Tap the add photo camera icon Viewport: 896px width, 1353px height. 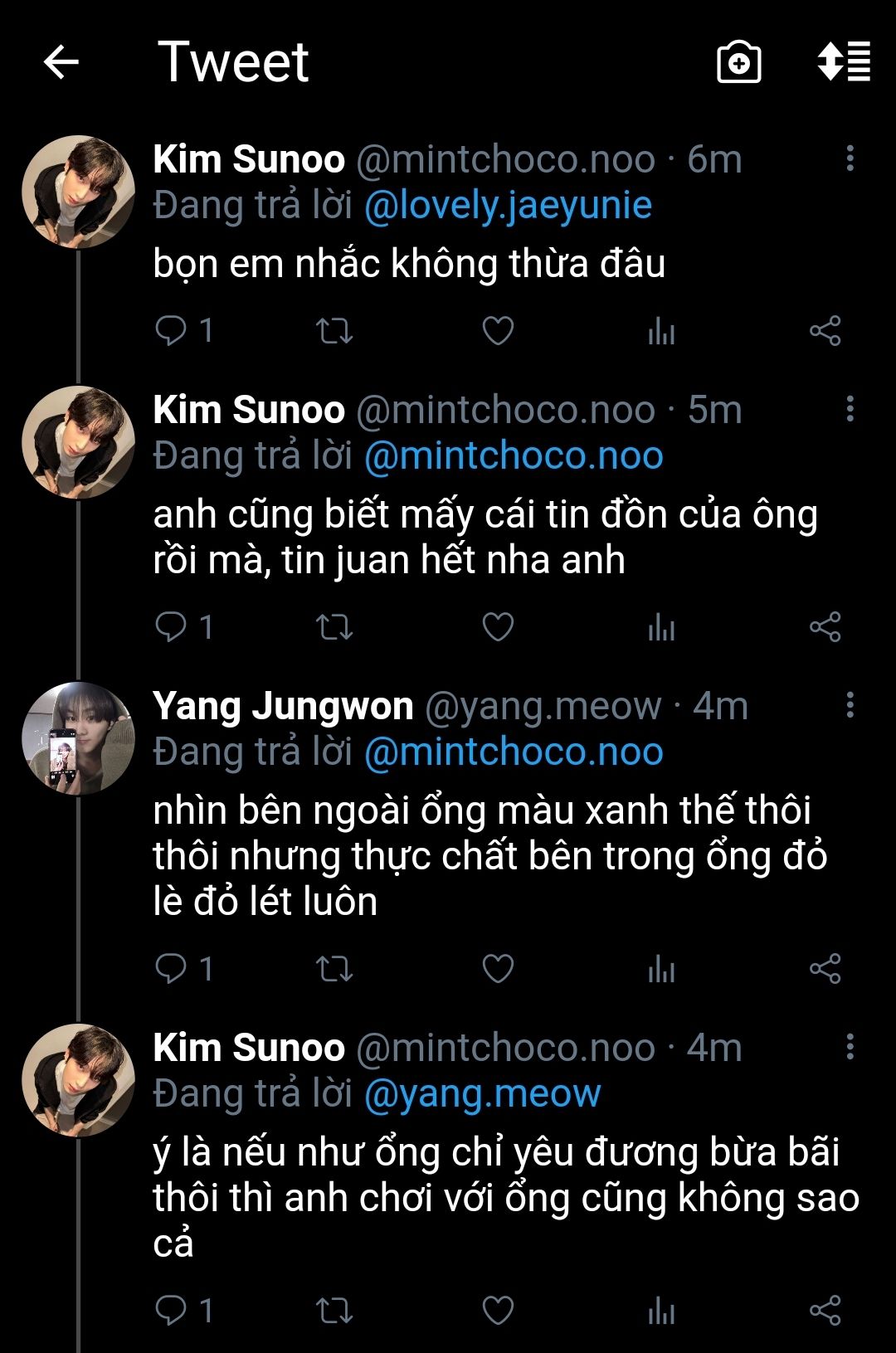738,62
